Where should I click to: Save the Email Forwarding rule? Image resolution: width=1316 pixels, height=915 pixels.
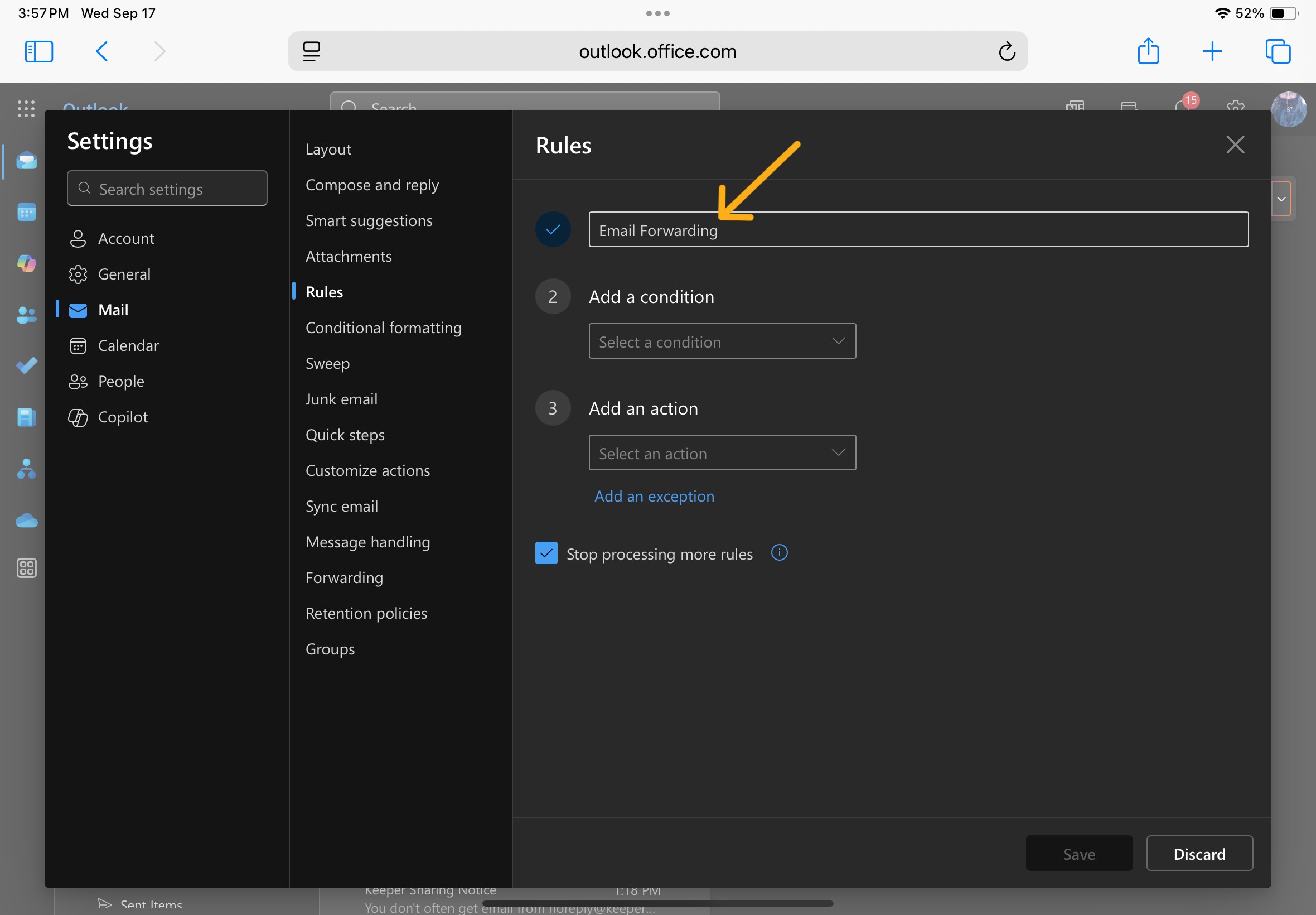click(x=1078, y=853)
